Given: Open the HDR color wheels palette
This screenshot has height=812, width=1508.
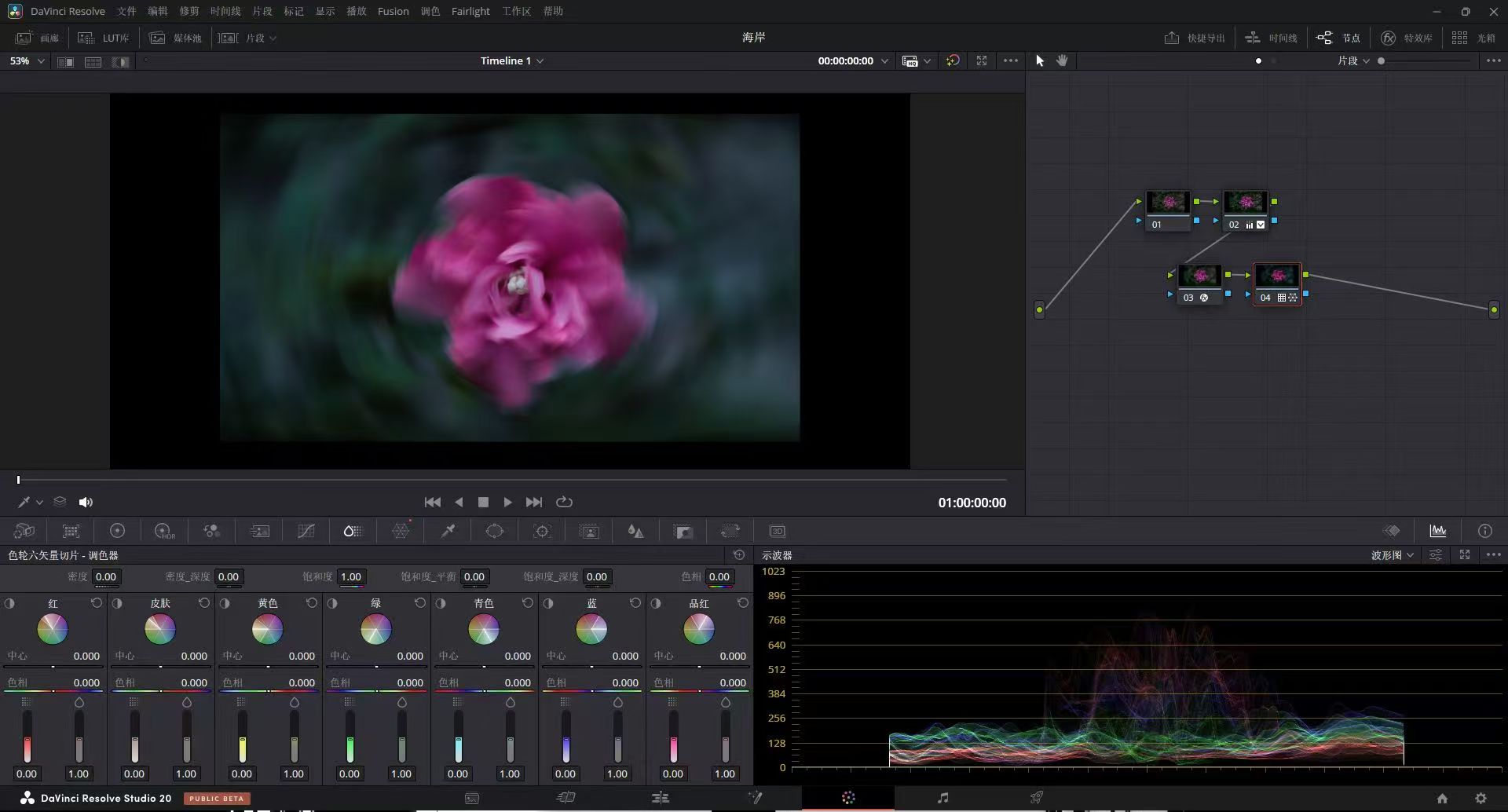Looking at the screenshot, I should pos(165,532).
